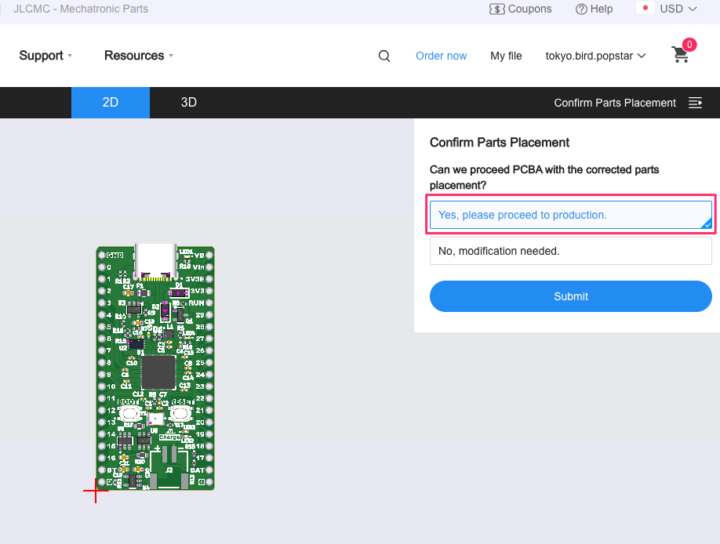Select 'Yes, please proceed to production'
720x544 pixels.
[572, 215]
